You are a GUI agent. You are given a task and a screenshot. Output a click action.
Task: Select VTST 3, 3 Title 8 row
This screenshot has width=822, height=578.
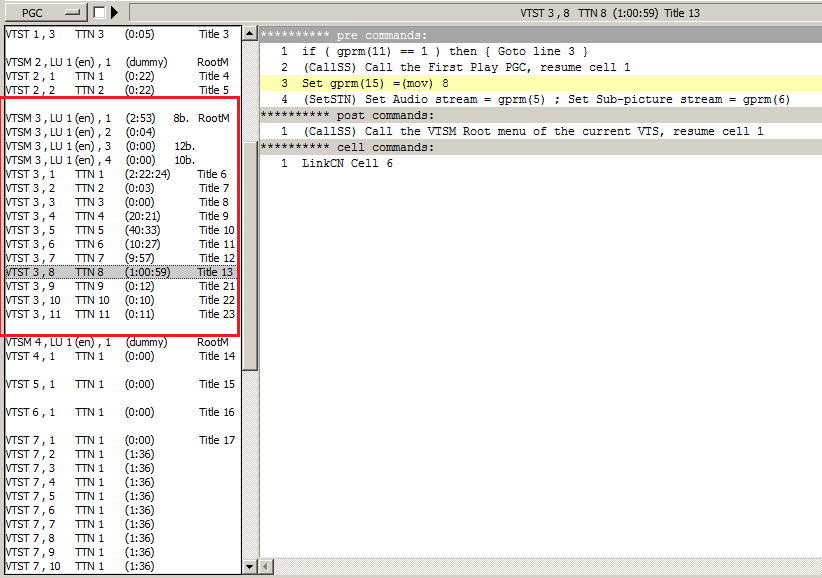[122, 202]
